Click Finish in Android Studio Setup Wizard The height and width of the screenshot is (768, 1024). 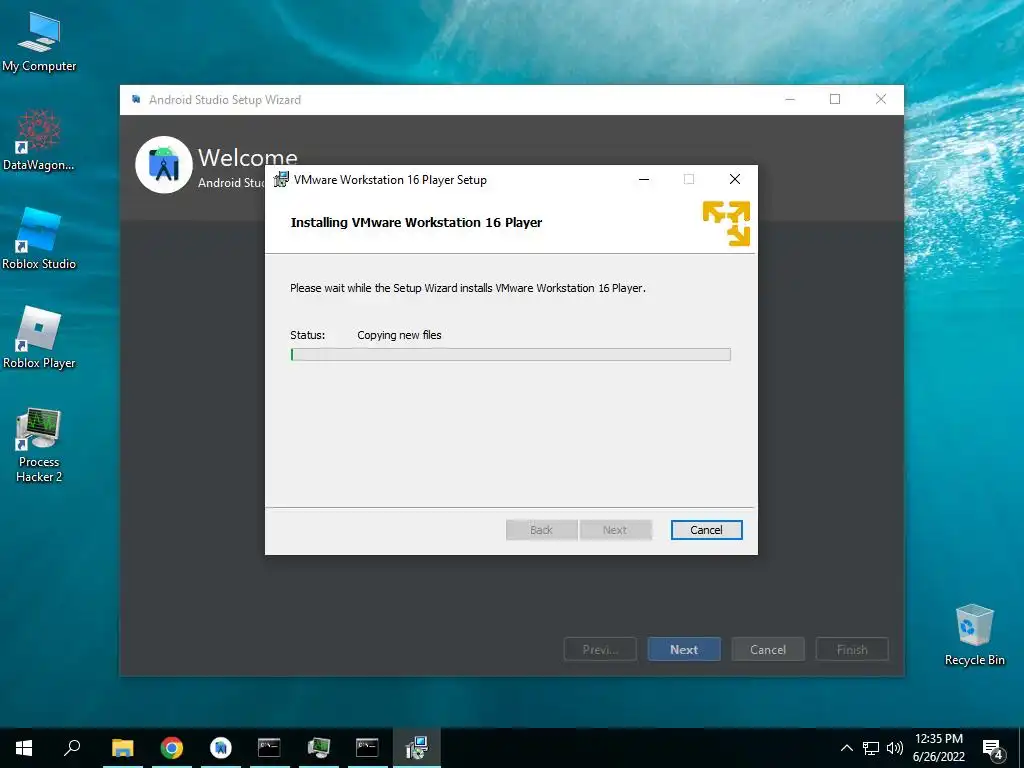pos(852,649)
